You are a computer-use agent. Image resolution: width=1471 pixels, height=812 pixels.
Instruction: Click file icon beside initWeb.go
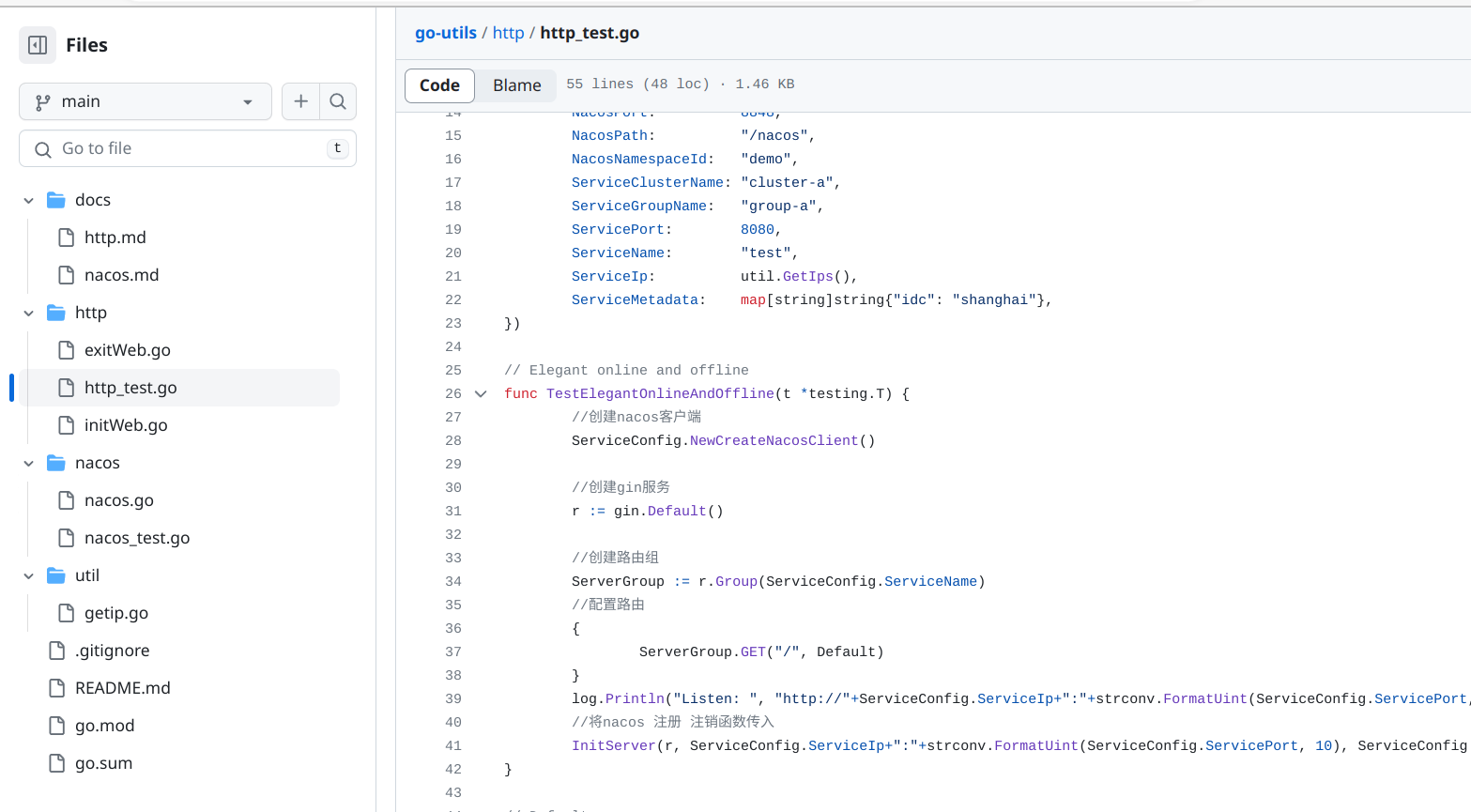[66, 425]
